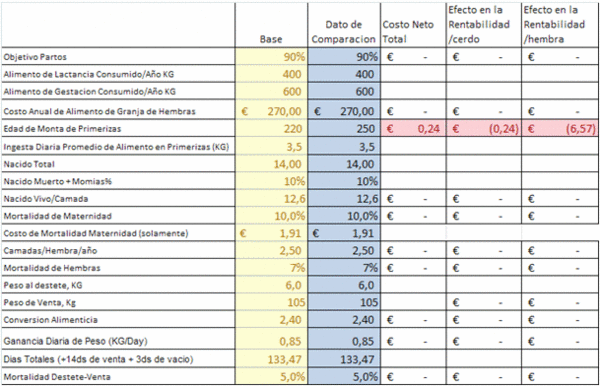
Task: Click the 'Mortalidad Destete-Venta' label
Action: (x=57, y=377)
